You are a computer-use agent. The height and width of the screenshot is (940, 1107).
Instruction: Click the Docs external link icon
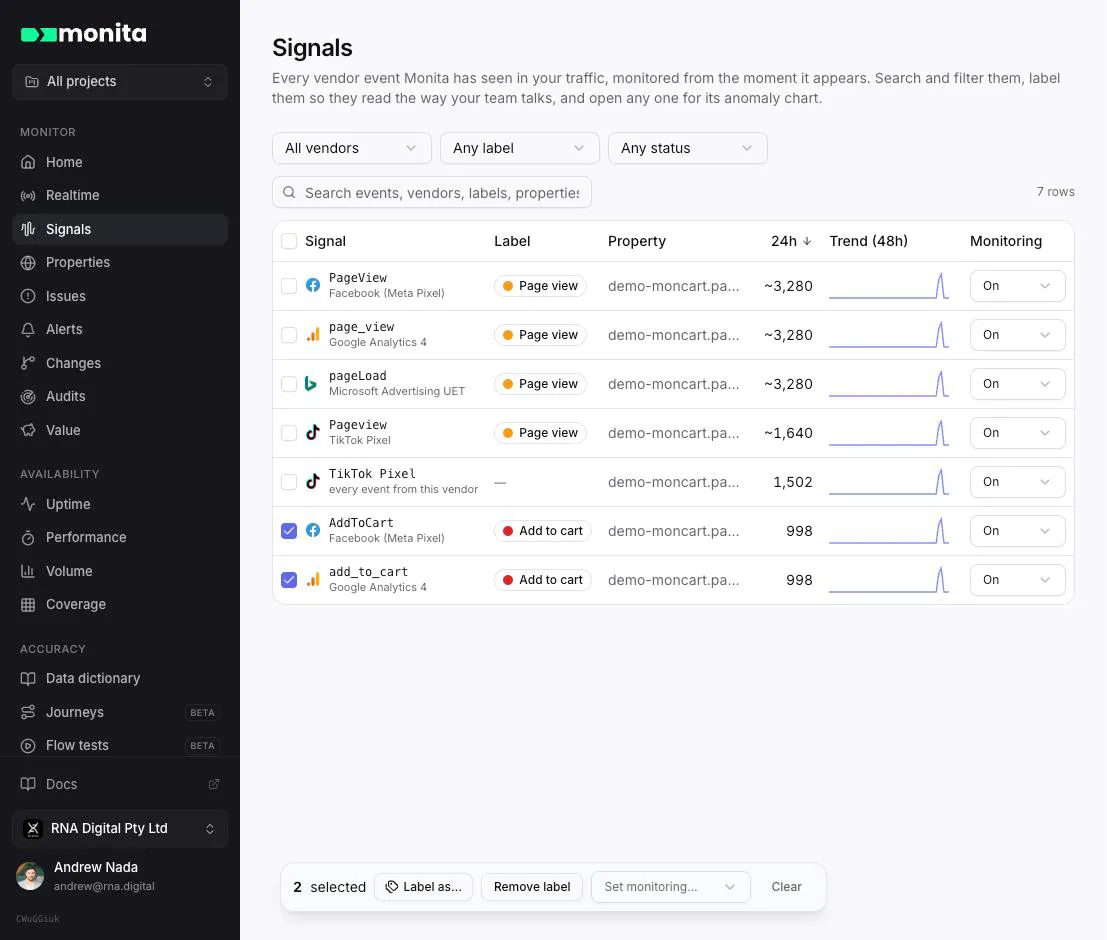click(x=214, y=784)
